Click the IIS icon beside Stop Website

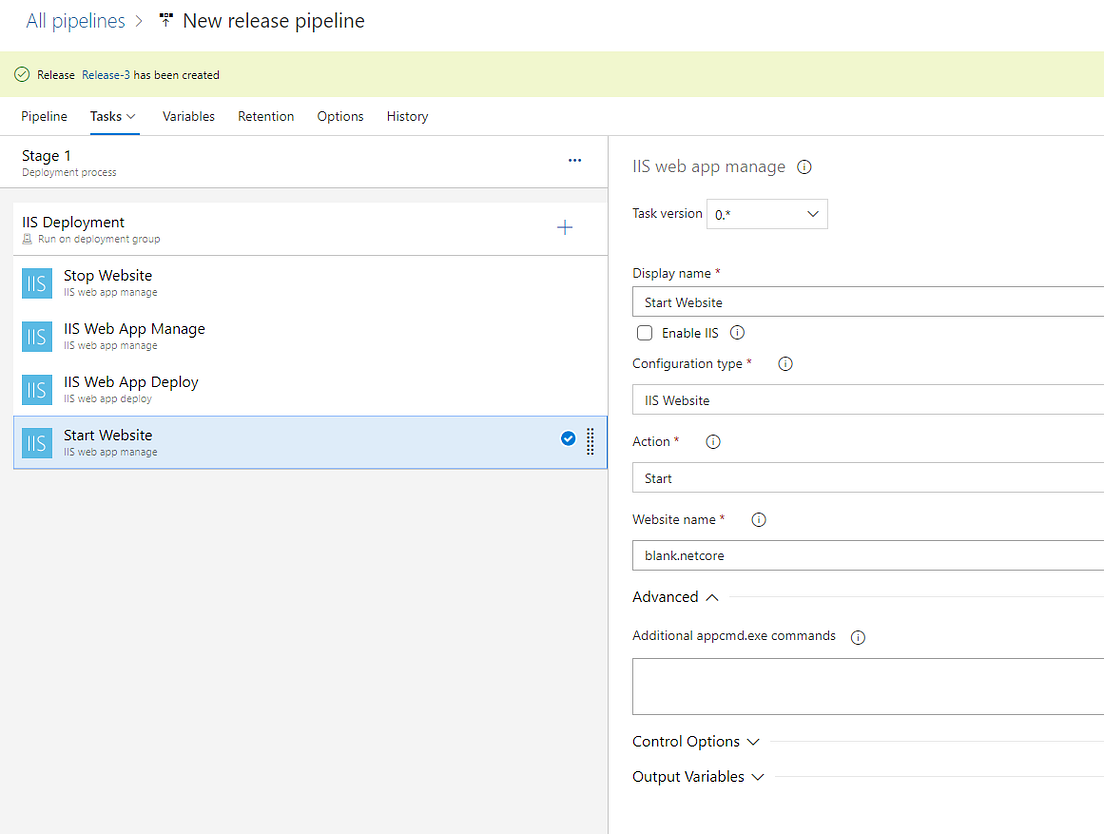click(x=37, y=283)
